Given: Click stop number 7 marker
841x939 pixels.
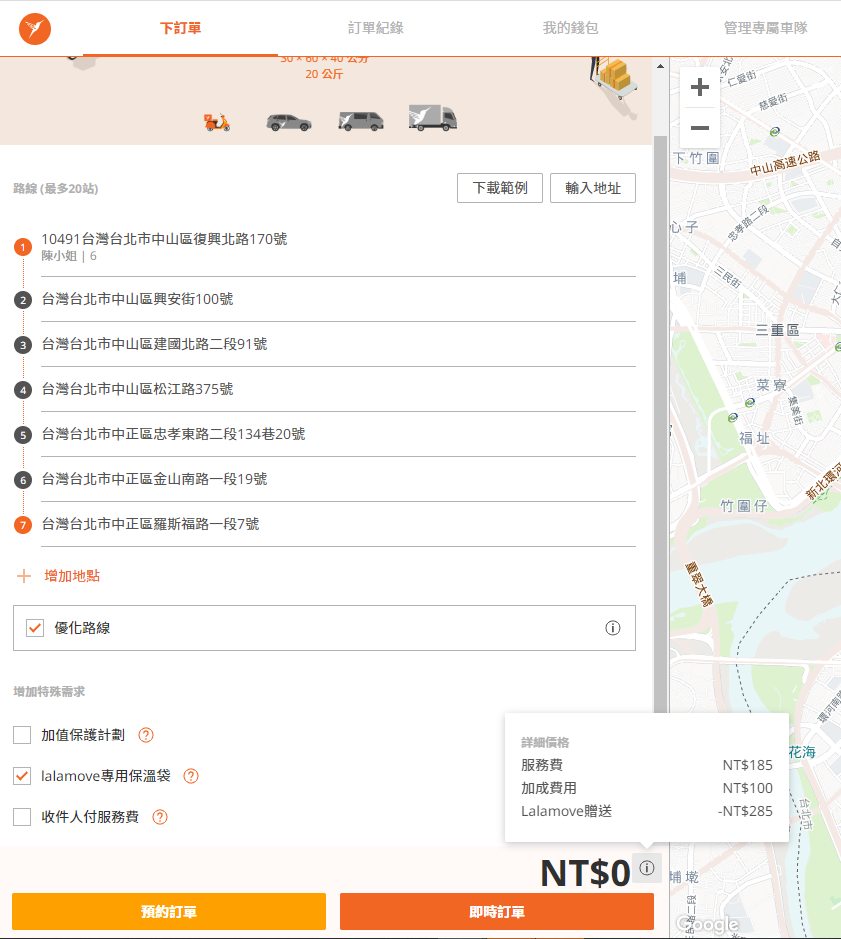Looking at the screenshot, I should (23, 525).
